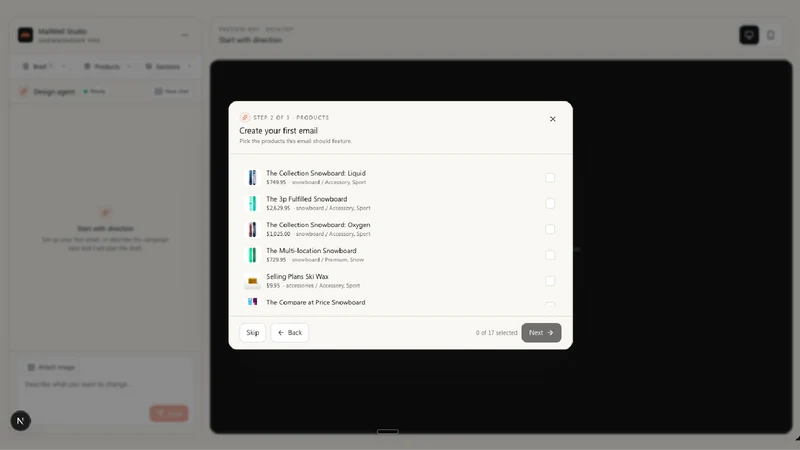Check Selling Plans Ski Wax checkbox

[550, 281]
